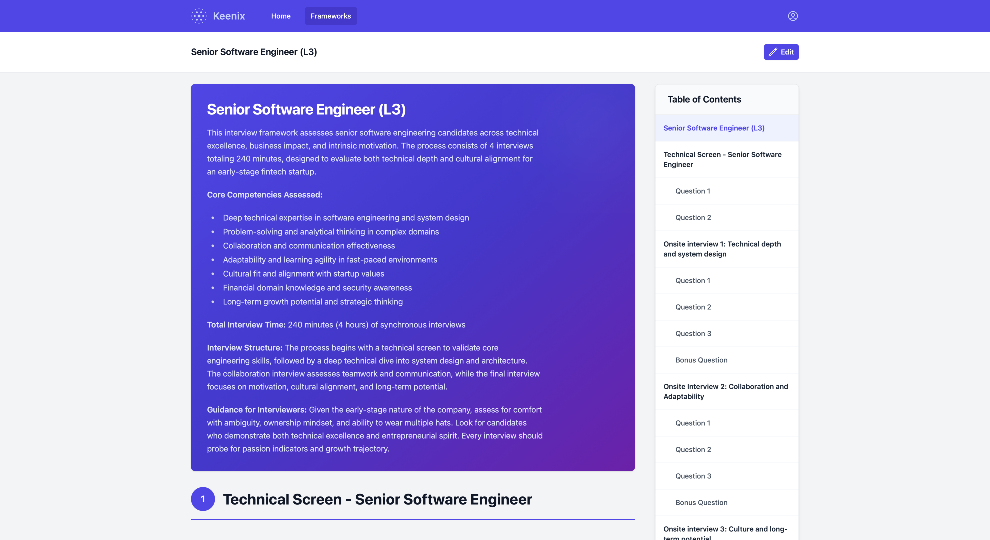This screenshot has height=540, width=990.
Task: Go to the Home navigation tab
Action: coord(281,16)
